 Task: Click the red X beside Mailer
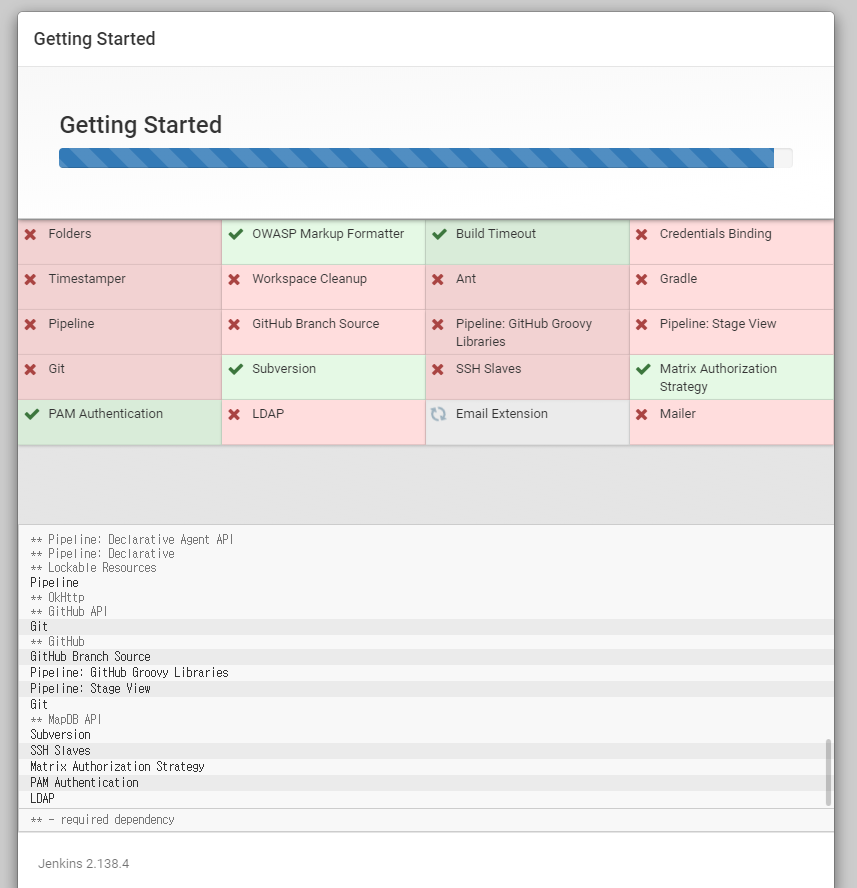click(x=642, y=415)
